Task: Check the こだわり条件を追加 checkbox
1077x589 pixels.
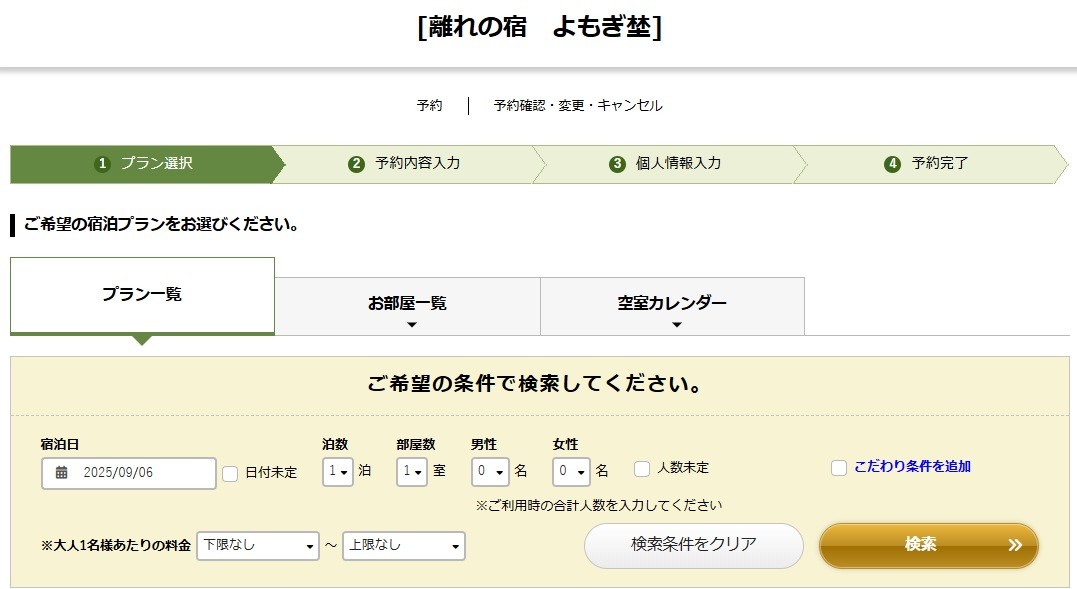Action: (x=839, y=467)
